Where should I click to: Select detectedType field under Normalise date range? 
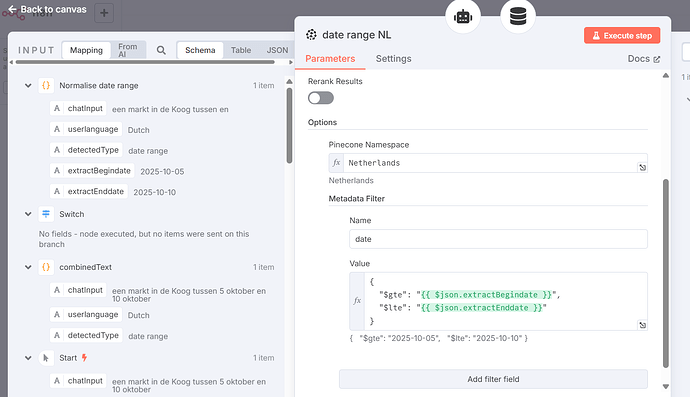click(93, 150)
